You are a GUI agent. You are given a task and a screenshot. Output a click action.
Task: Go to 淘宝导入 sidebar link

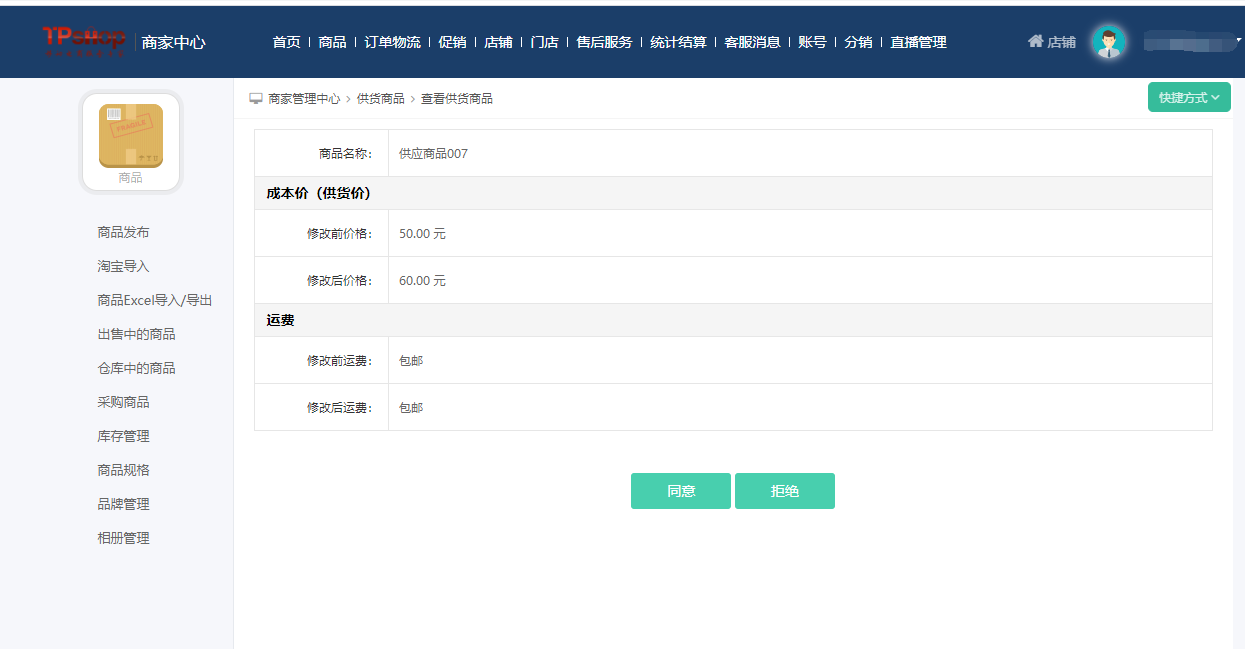pos(123,266)
